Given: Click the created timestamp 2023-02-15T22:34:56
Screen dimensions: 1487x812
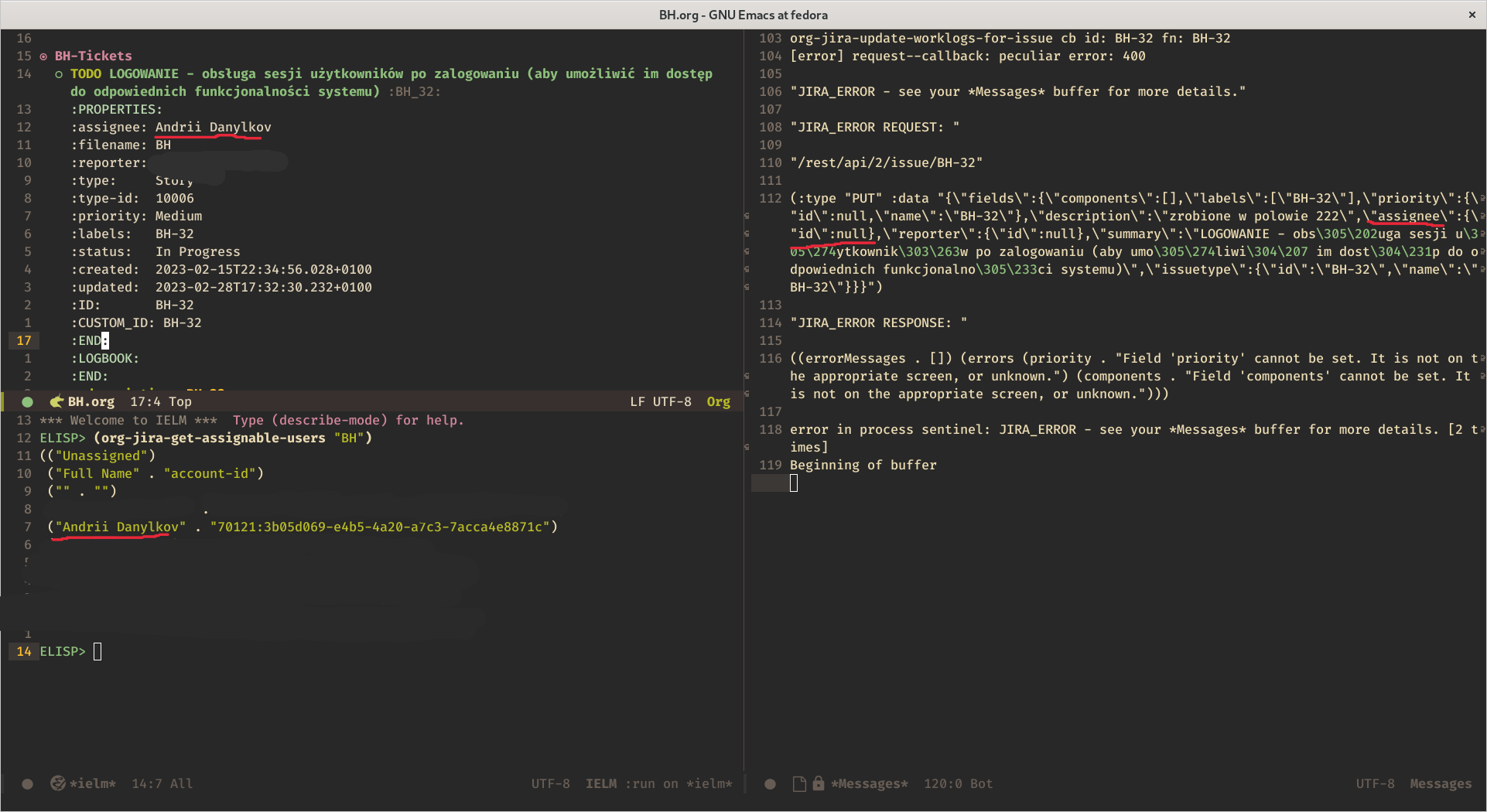Looking at the screenshot, I should 264,269.
